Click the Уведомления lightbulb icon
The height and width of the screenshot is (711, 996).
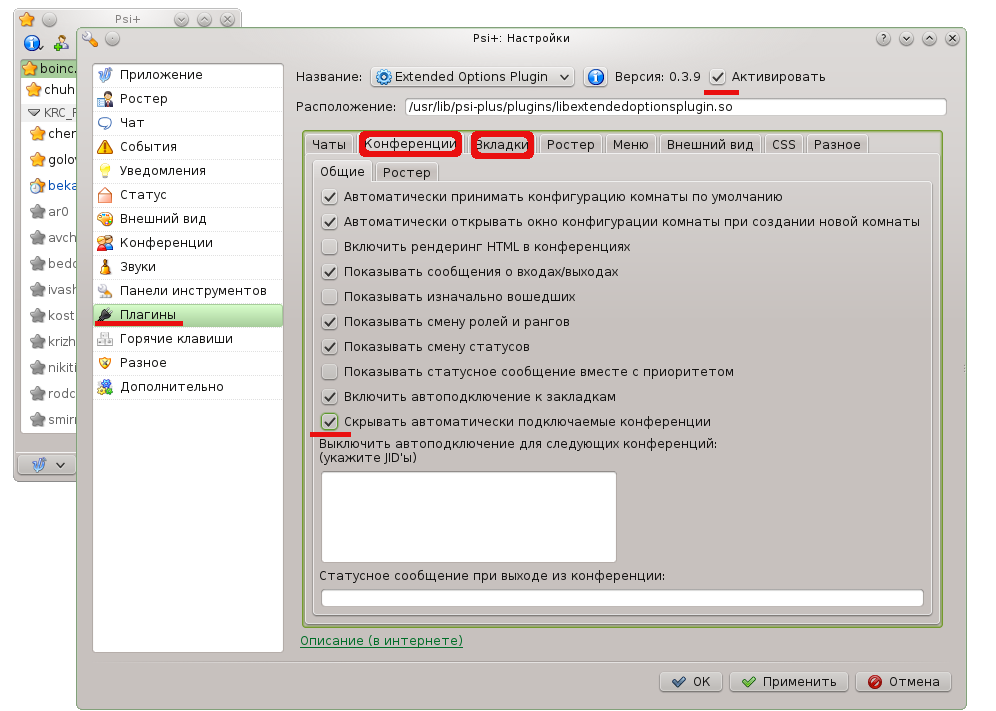105,171
